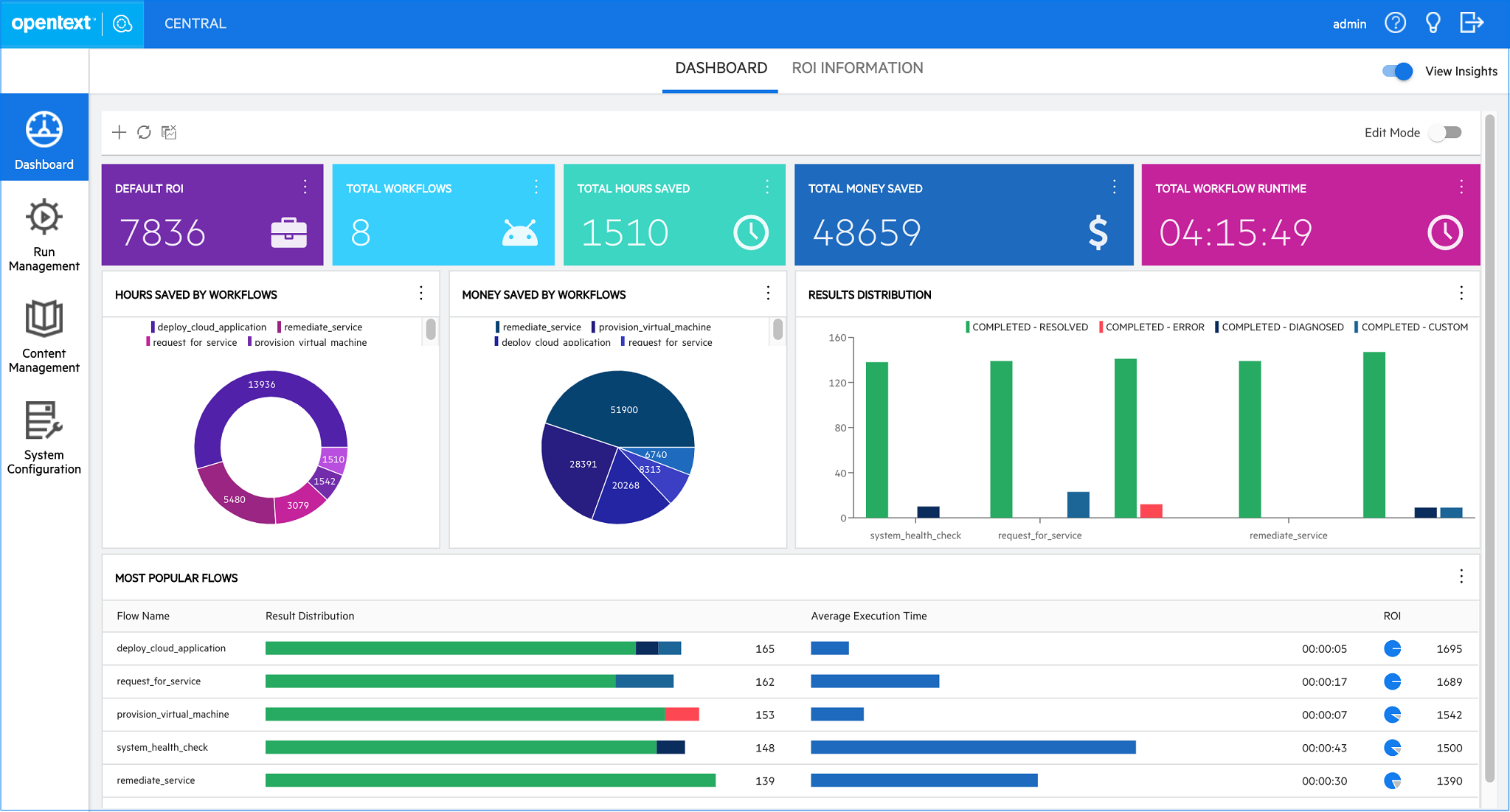Switch to the ROI INFORMATION tab
The width and height of the screenshot is (1510, 812).
(858, 68)
